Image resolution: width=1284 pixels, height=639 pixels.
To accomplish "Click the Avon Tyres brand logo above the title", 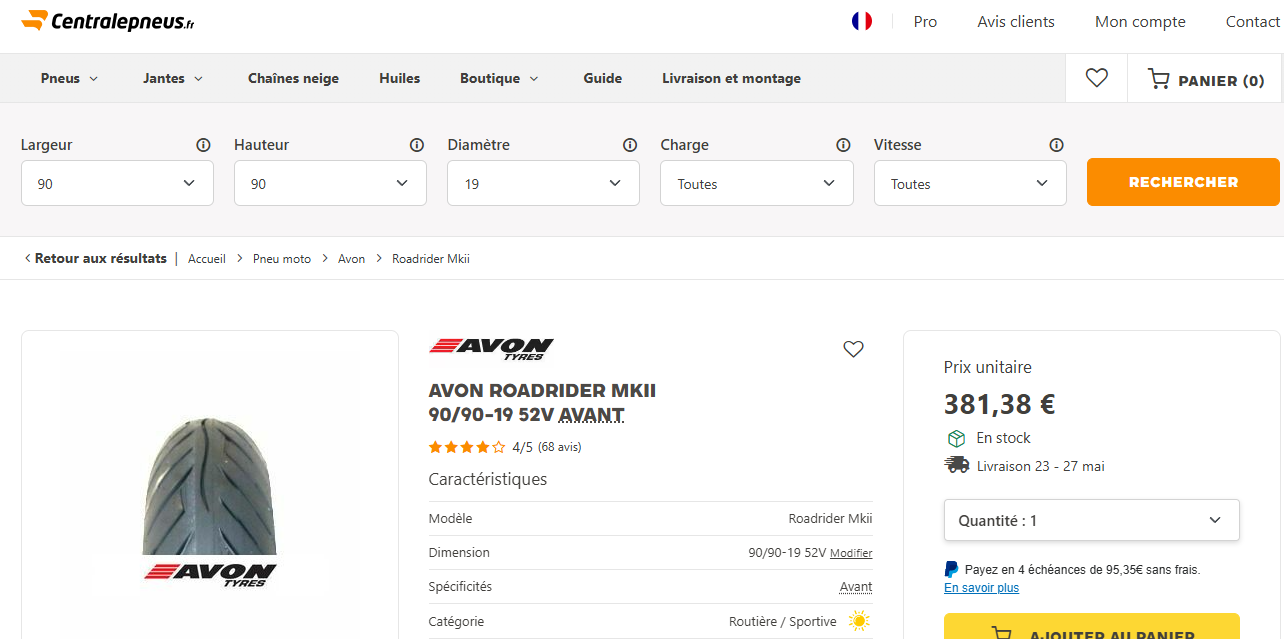I will pos(491,348).
